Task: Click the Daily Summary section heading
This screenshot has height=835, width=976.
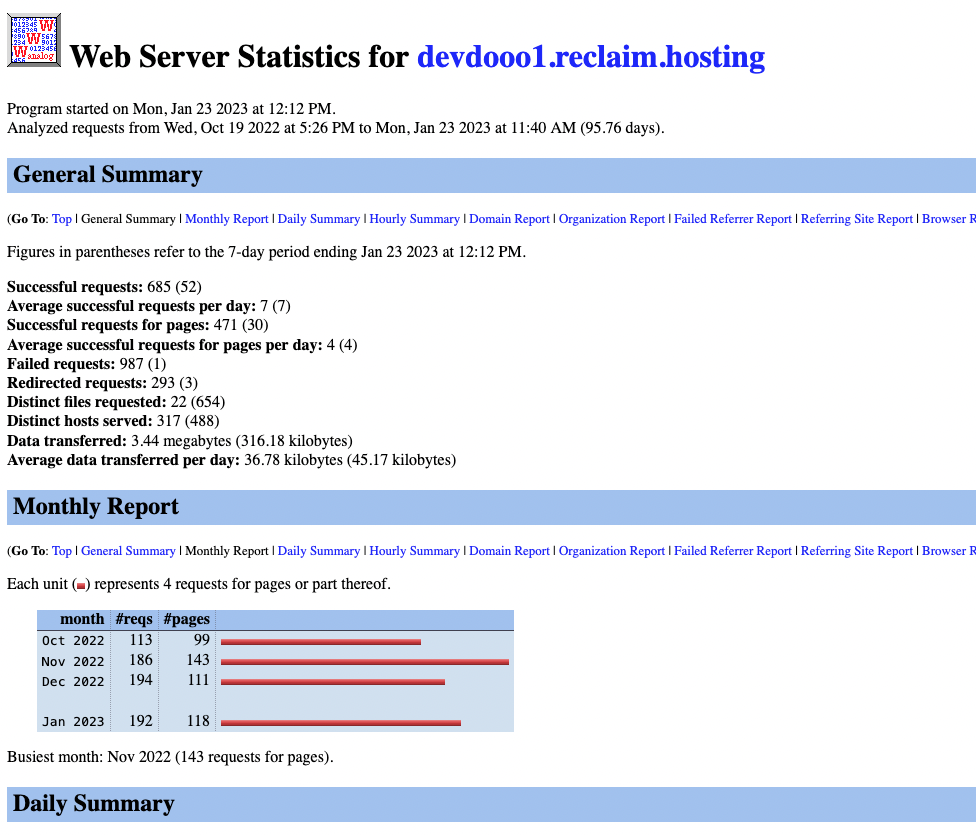Action: (93, 804)
